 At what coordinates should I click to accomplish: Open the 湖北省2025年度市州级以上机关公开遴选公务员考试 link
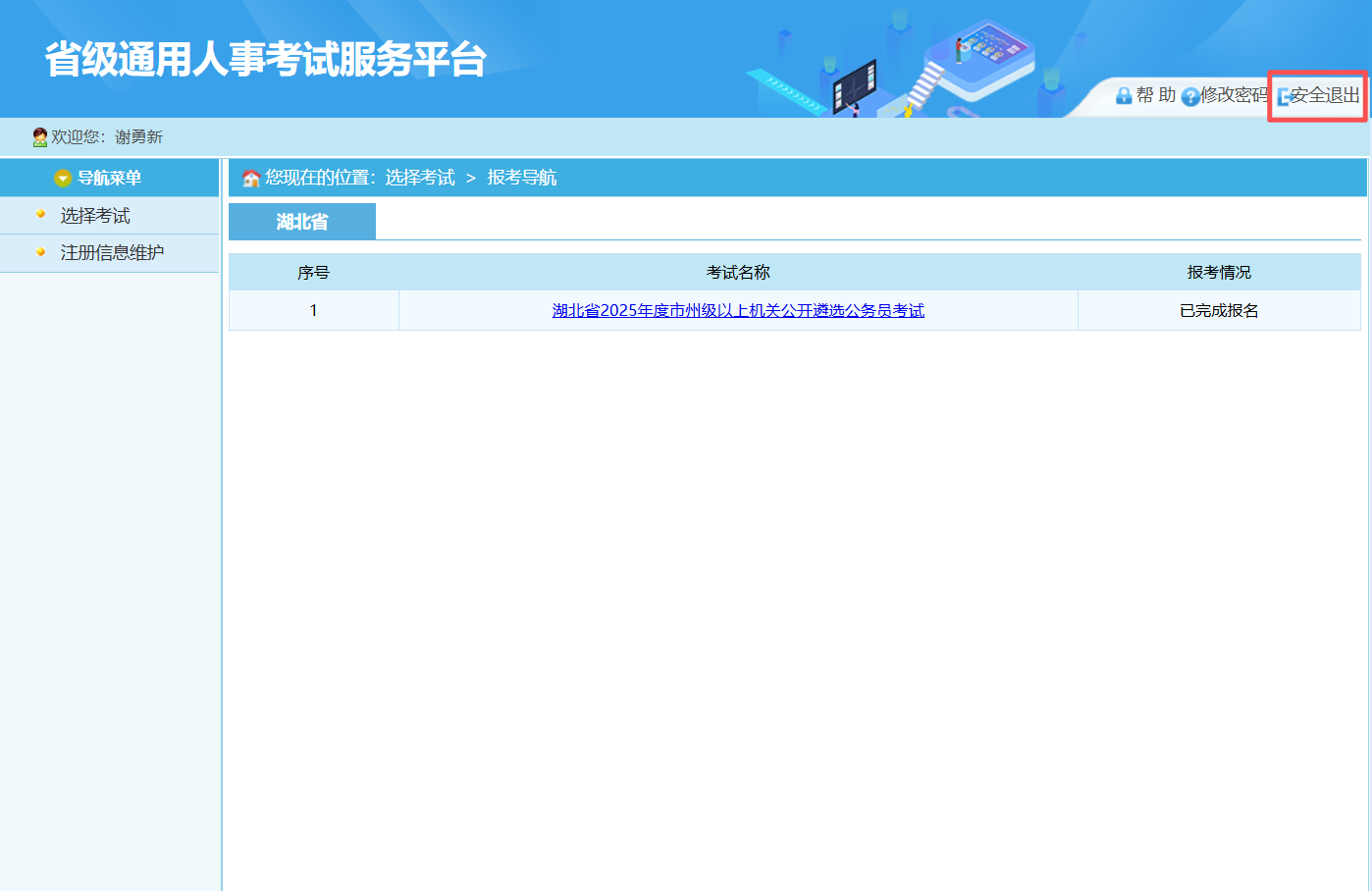(738, 311)
